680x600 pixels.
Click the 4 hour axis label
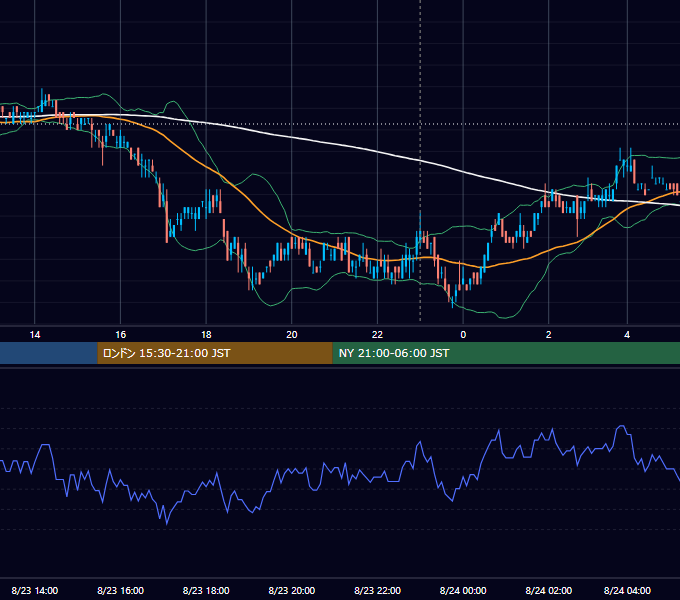pos(627,335)
